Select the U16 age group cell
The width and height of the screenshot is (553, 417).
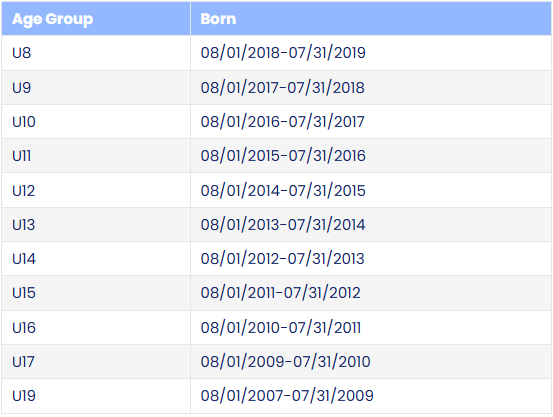click(96, 328)
